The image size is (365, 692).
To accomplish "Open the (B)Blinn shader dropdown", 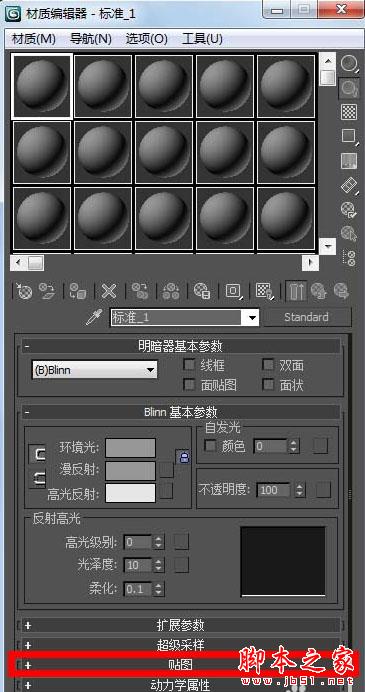I will [x=94, y=370].
